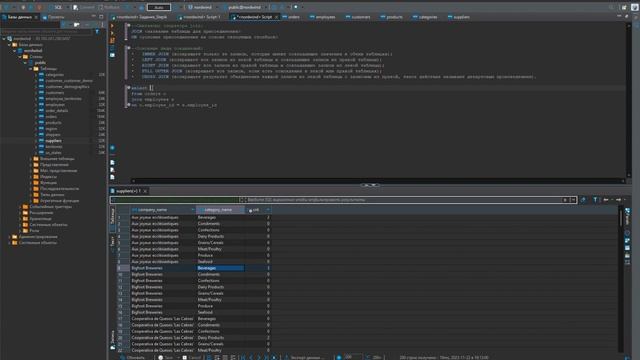Click the editor horizontal scrollbar

tap(378, 181)
